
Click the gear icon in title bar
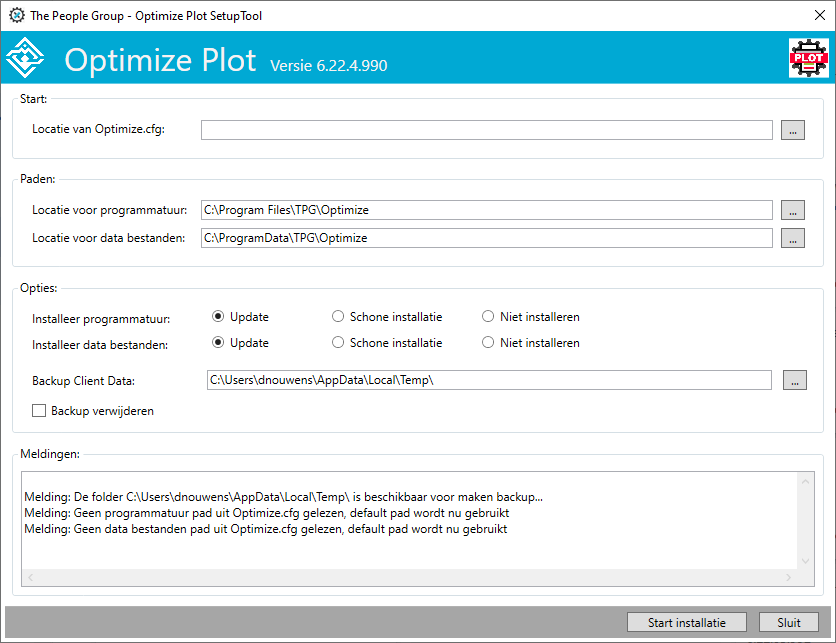pos(17,15)
